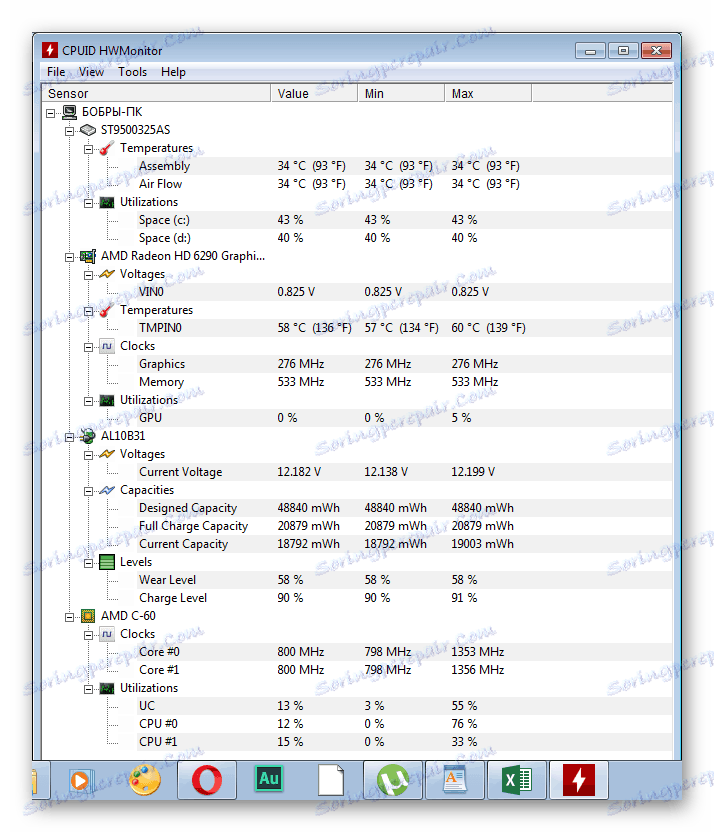Open Adobe Audition from the taskbar
Image resolution: width=714 pixels, height=832 pixels.
pos(268,778)
